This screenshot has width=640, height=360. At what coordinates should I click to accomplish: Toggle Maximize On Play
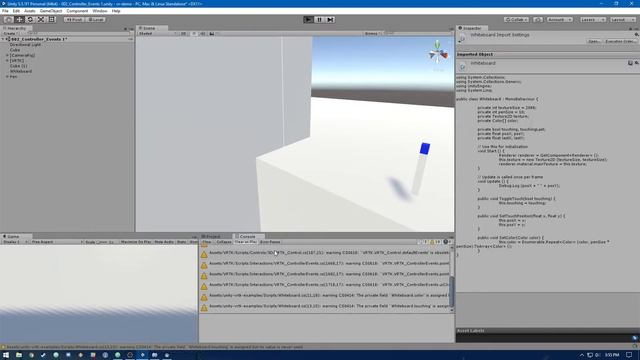pyautogui.click(x=136, y=242)
